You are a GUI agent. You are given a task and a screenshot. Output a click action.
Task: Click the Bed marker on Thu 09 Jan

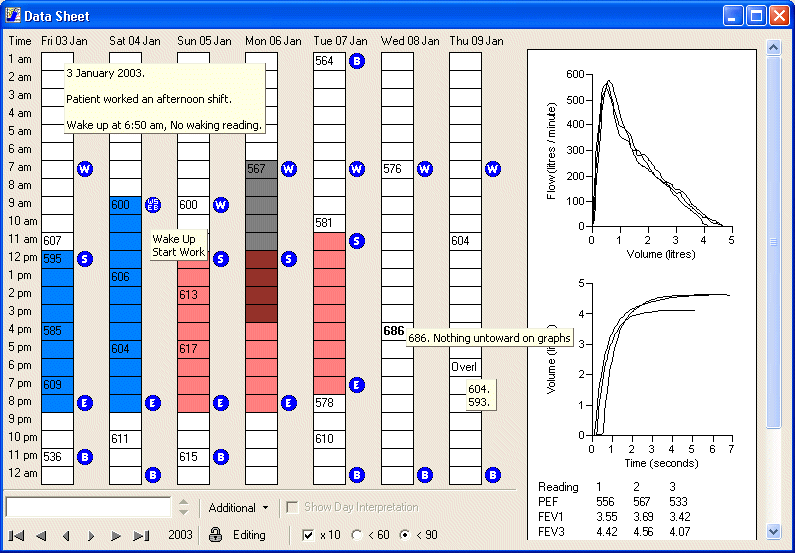(493, 475)
